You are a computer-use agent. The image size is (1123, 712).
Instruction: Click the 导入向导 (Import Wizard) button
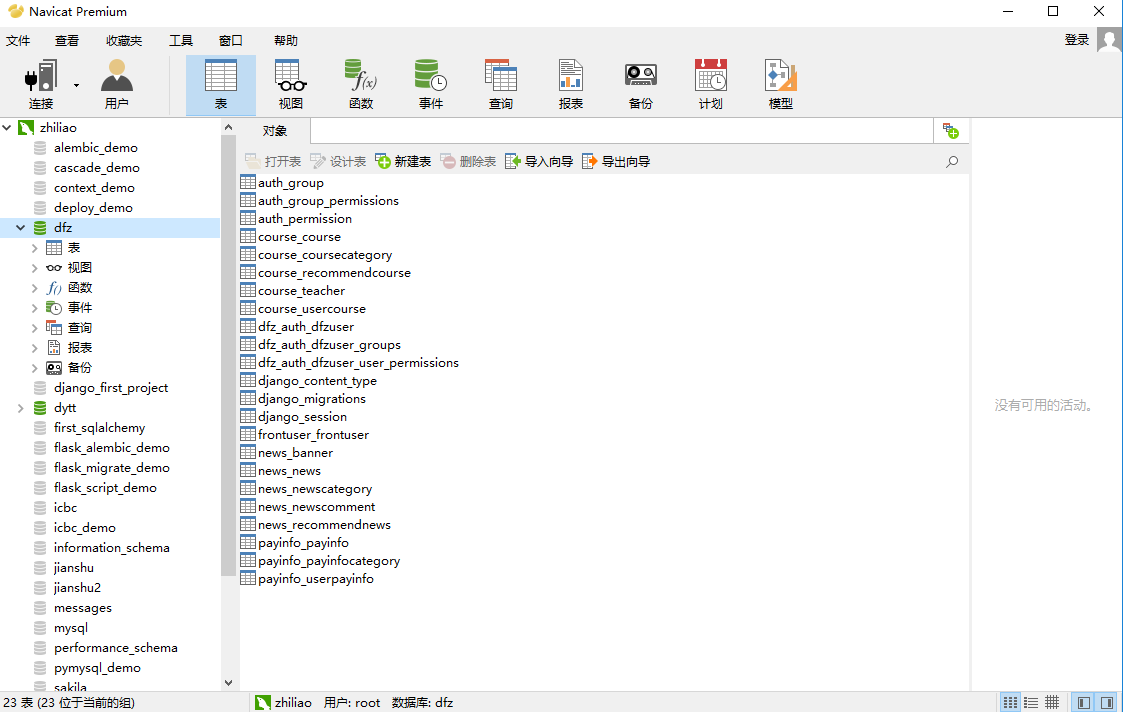(539, 161)
